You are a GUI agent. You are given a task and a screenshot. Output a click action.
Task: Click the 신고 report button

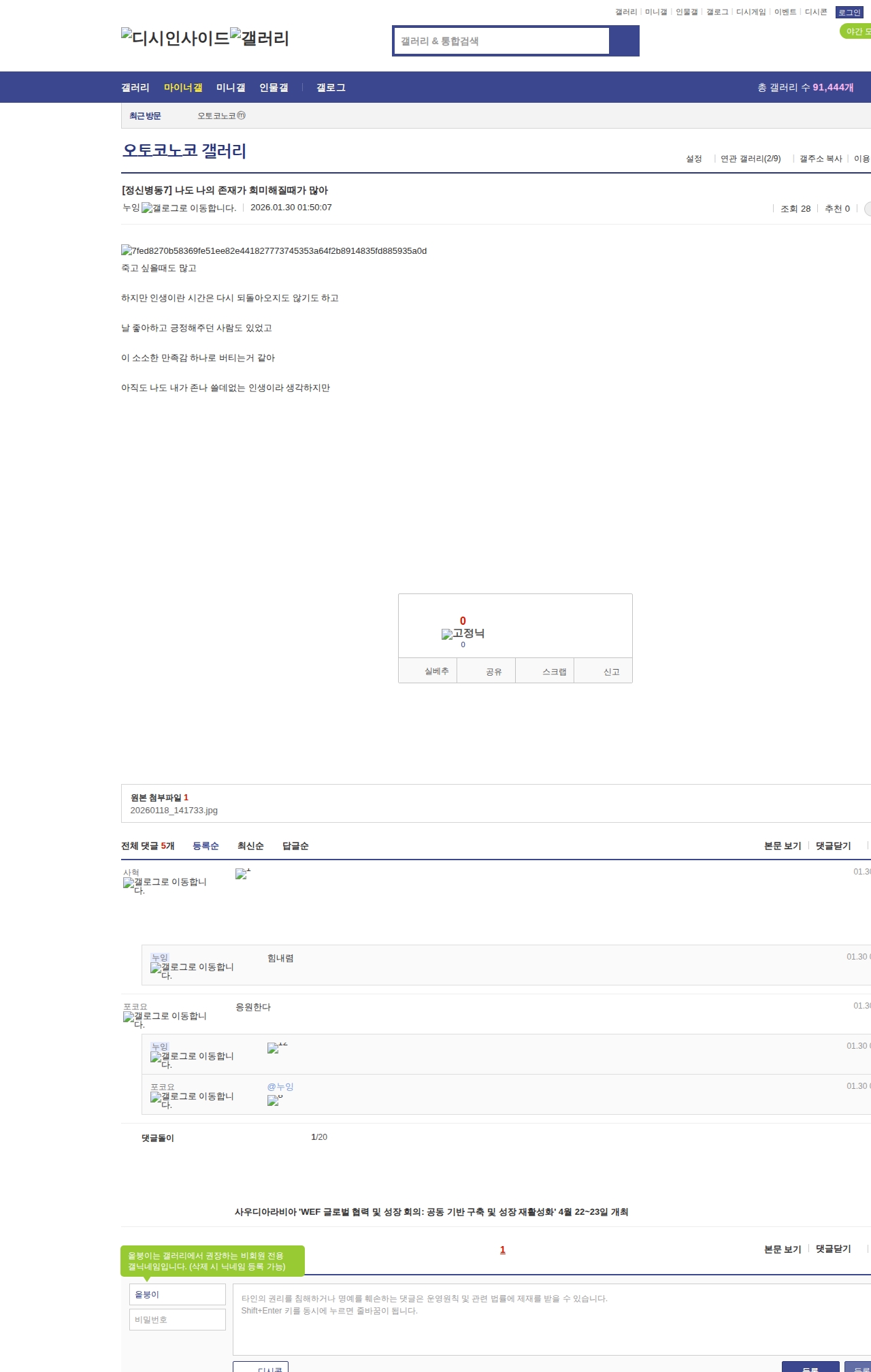pyautogui.click(x=611, y=672)
